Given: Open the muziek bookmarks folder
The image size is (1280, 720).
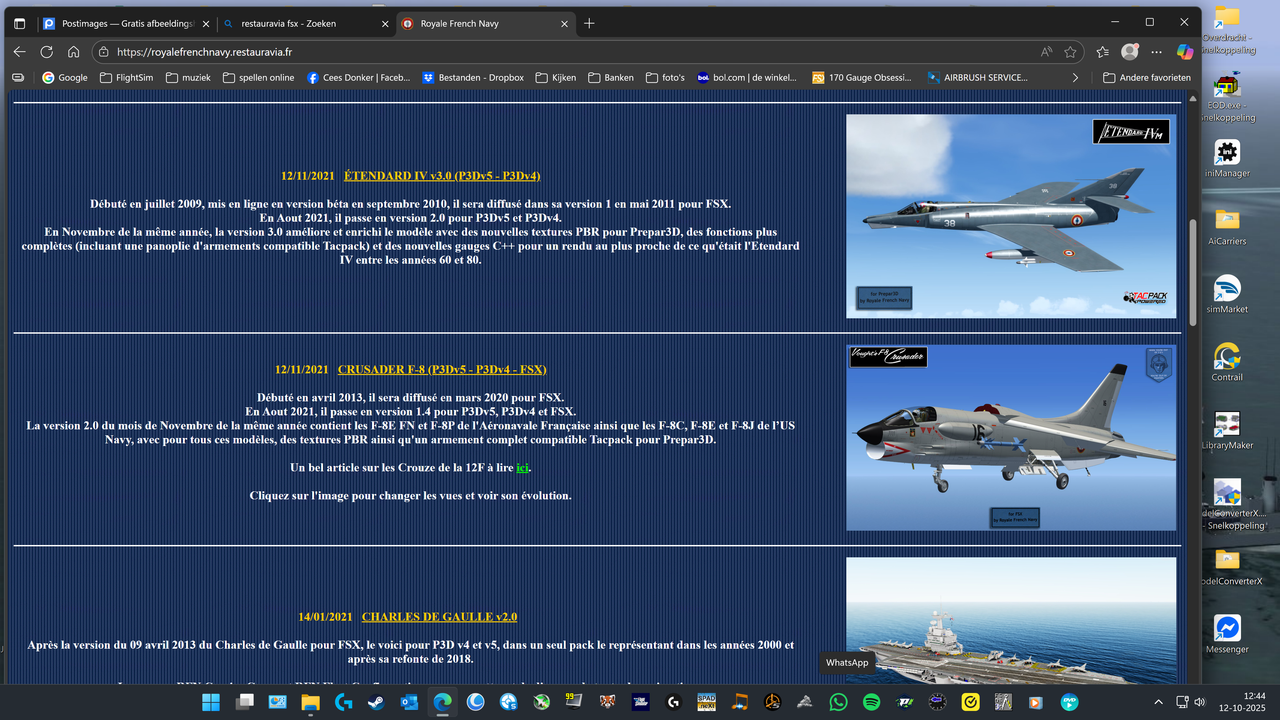Looking at the screenshot, I should coord(188,77).
